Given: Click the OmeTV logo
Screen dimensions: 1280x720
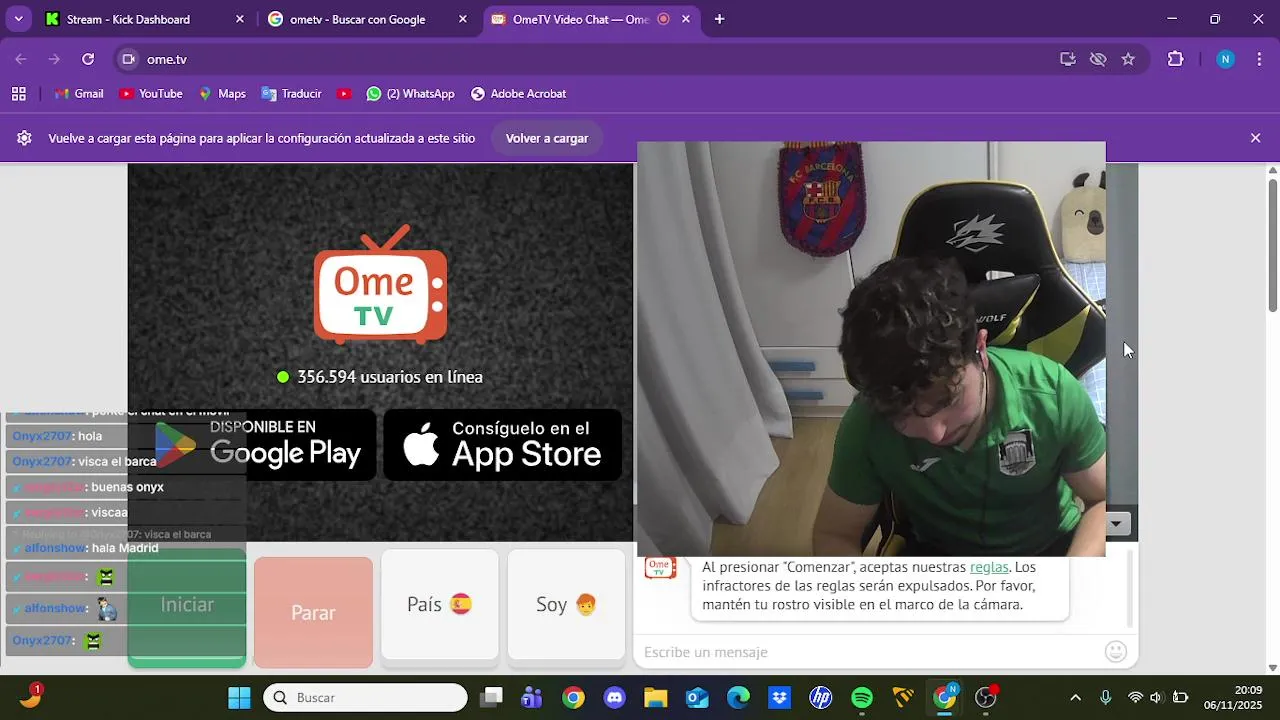Looking at the screenshot, I should click(x=381, y=285).
